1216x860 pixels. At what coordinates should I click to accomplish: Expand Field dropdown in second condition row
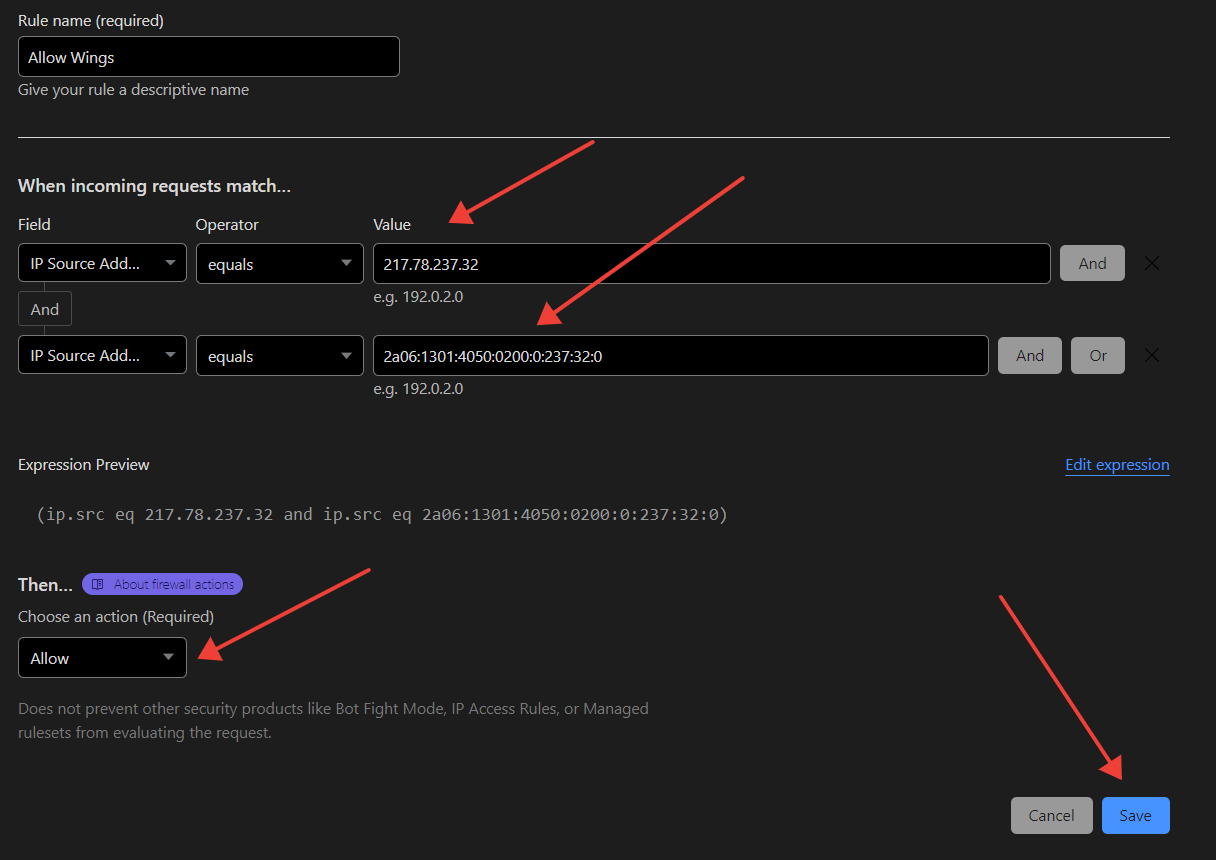coord(102,355)
